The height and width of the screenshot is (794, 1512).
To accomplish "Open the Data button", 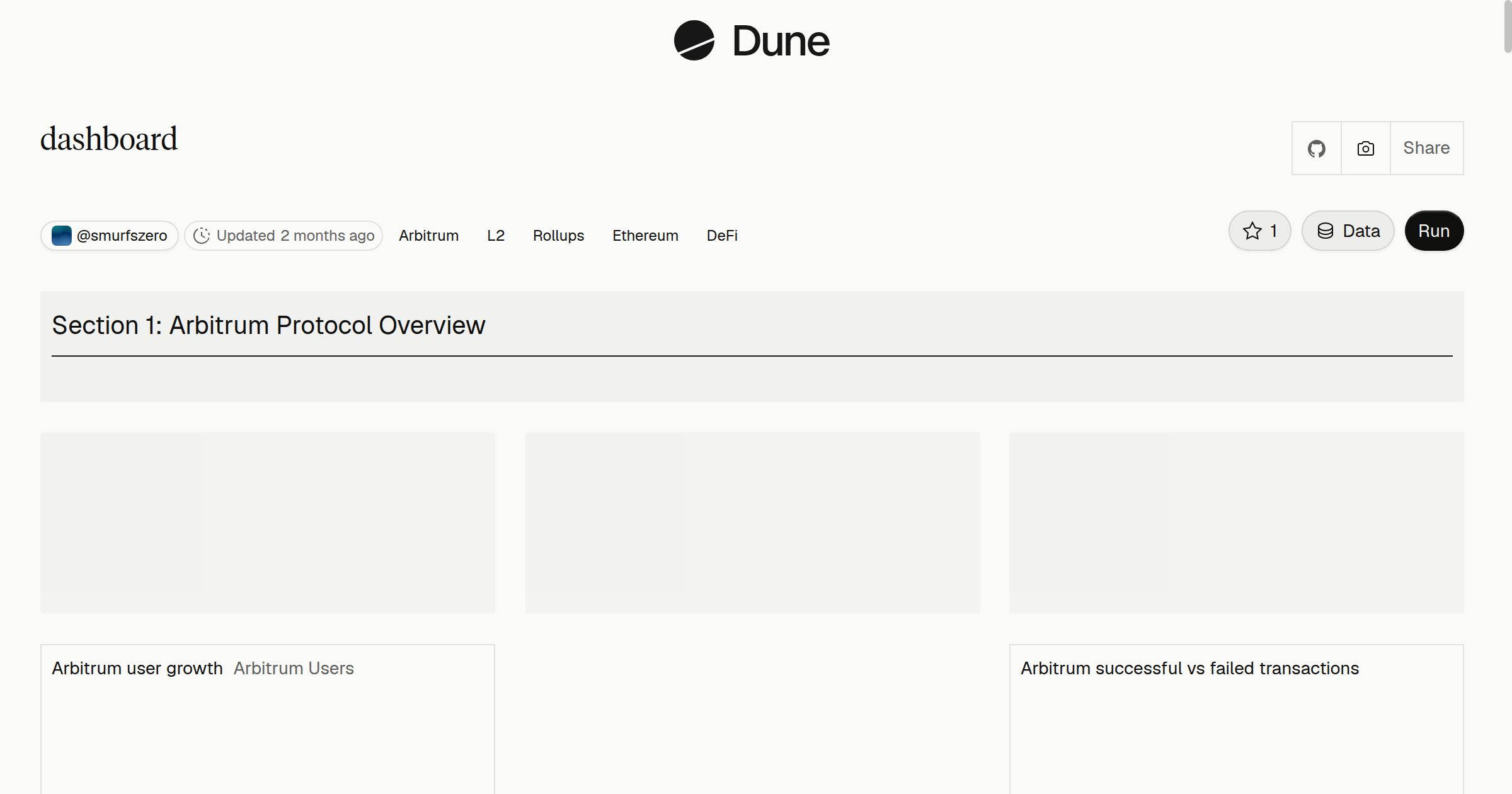I will point(1348,231).
